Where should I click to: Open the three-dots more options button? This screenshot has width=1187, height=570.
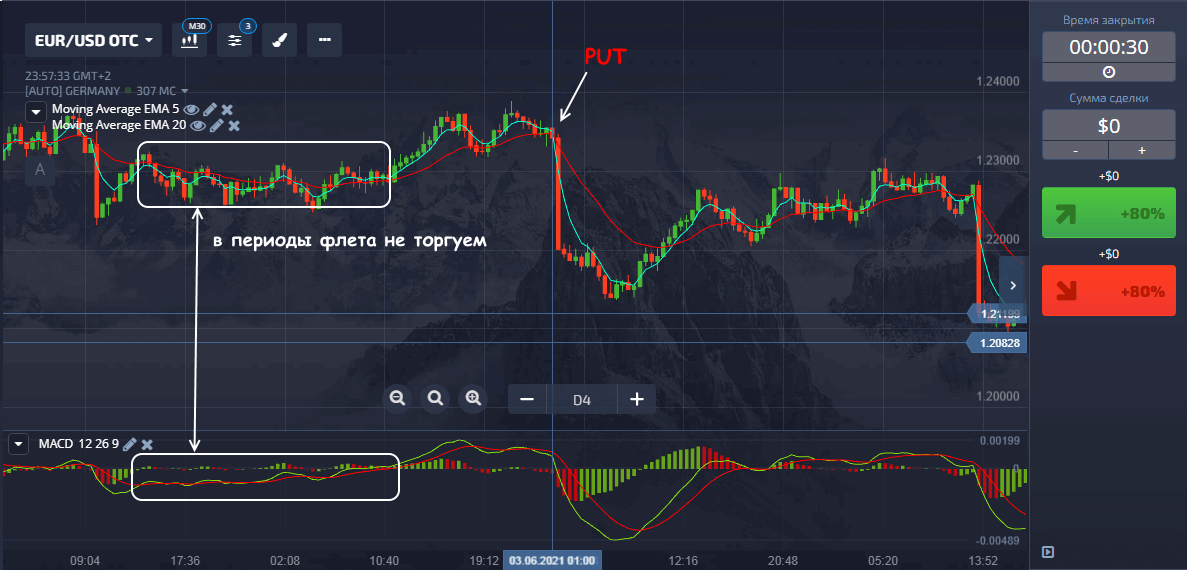click(324, 41)
